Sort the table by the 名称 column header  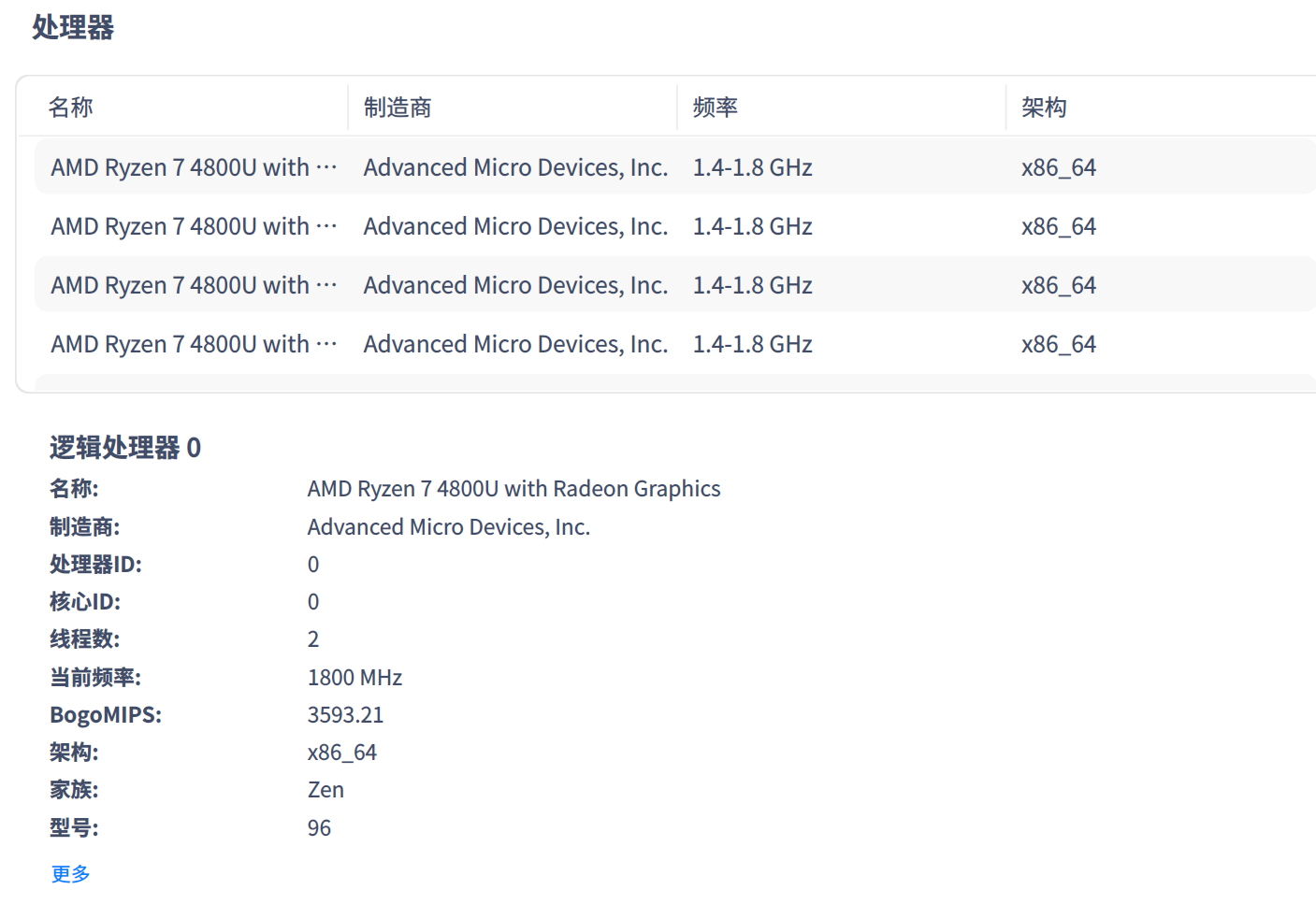click(x=71, y=108)
